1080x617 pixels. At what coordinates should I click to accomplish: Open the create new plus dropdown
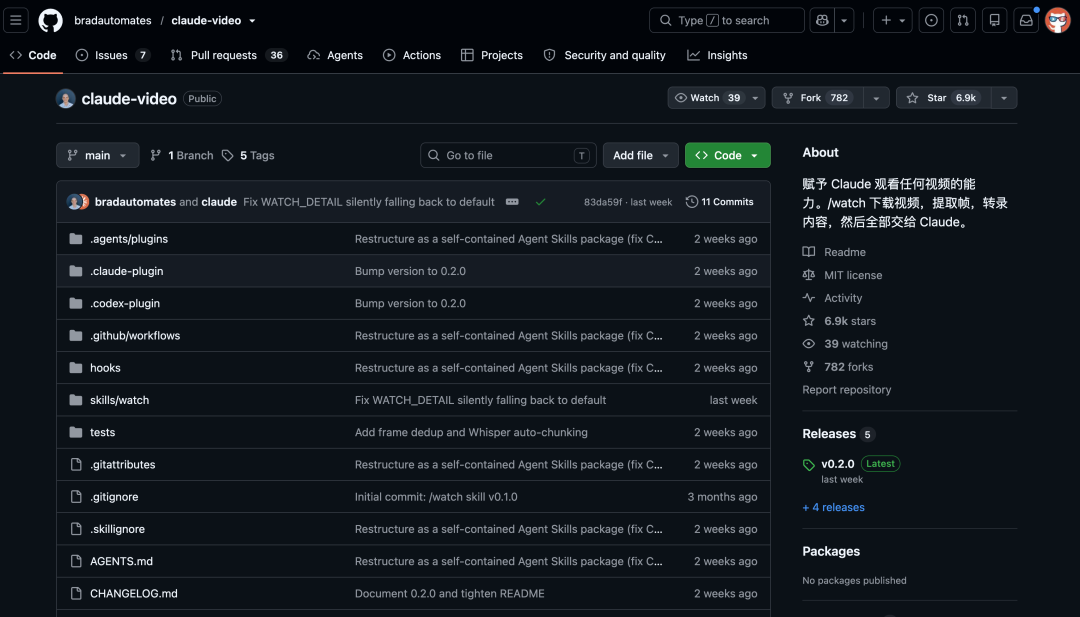(x=893, y=21)
